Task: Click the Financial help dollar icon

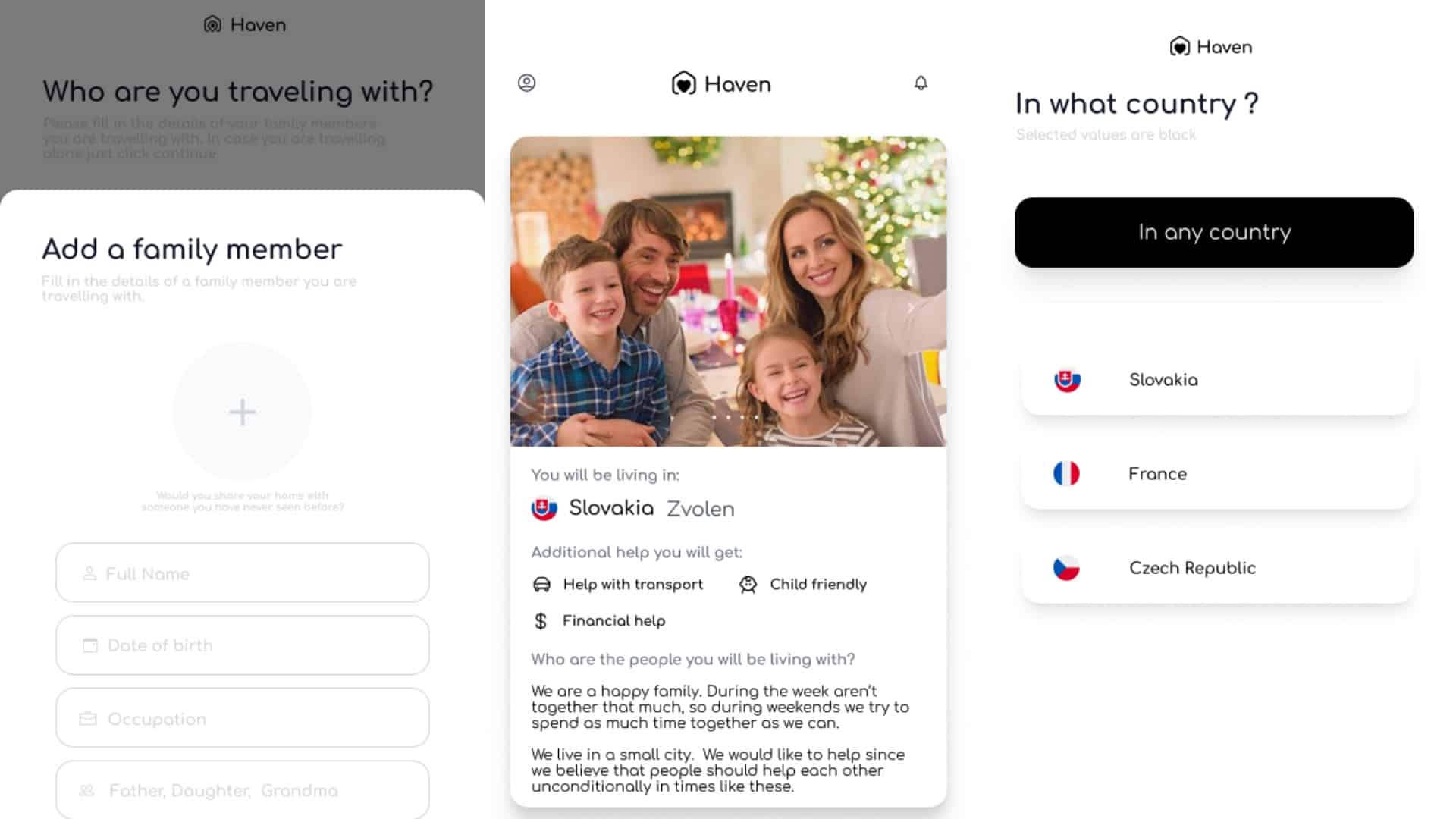Action: click(x=541, y=621)
